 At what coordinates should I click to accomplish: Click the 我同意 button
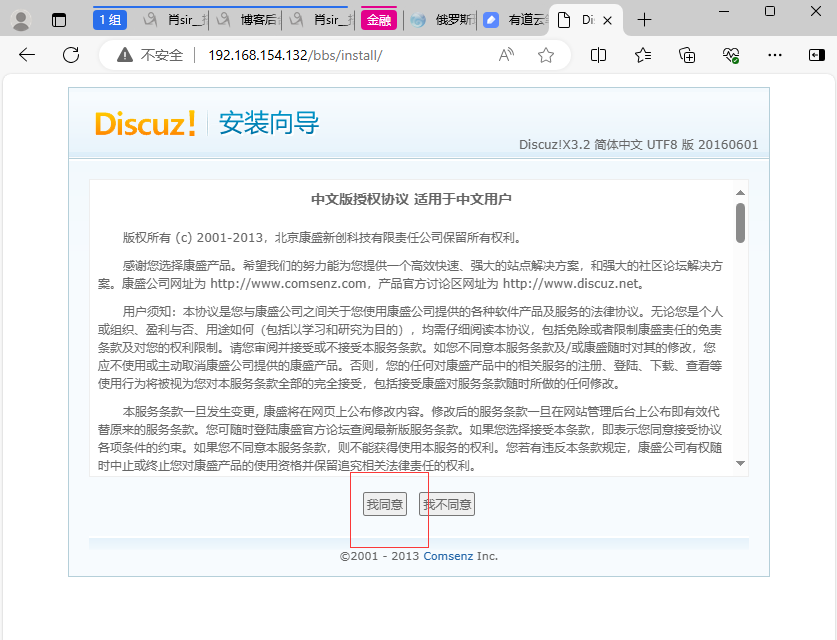pyautogui.click(x=385, y=504)
